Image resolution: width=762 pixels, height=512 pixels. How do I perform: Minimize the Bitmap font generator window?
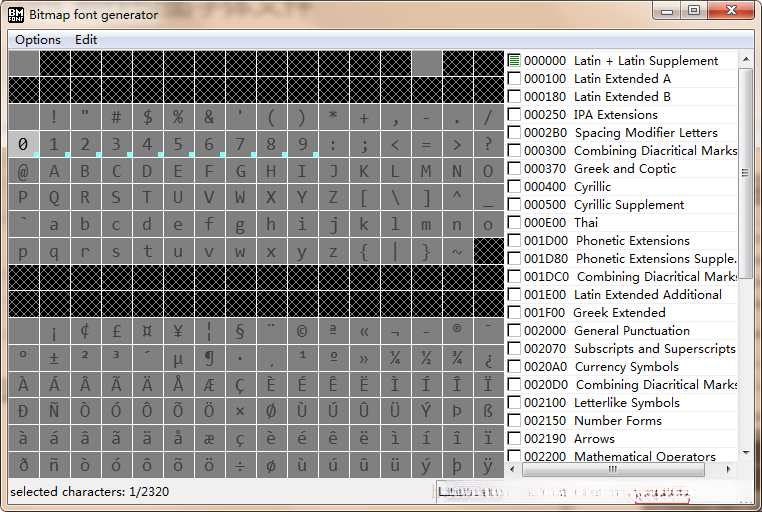(667, 11)
